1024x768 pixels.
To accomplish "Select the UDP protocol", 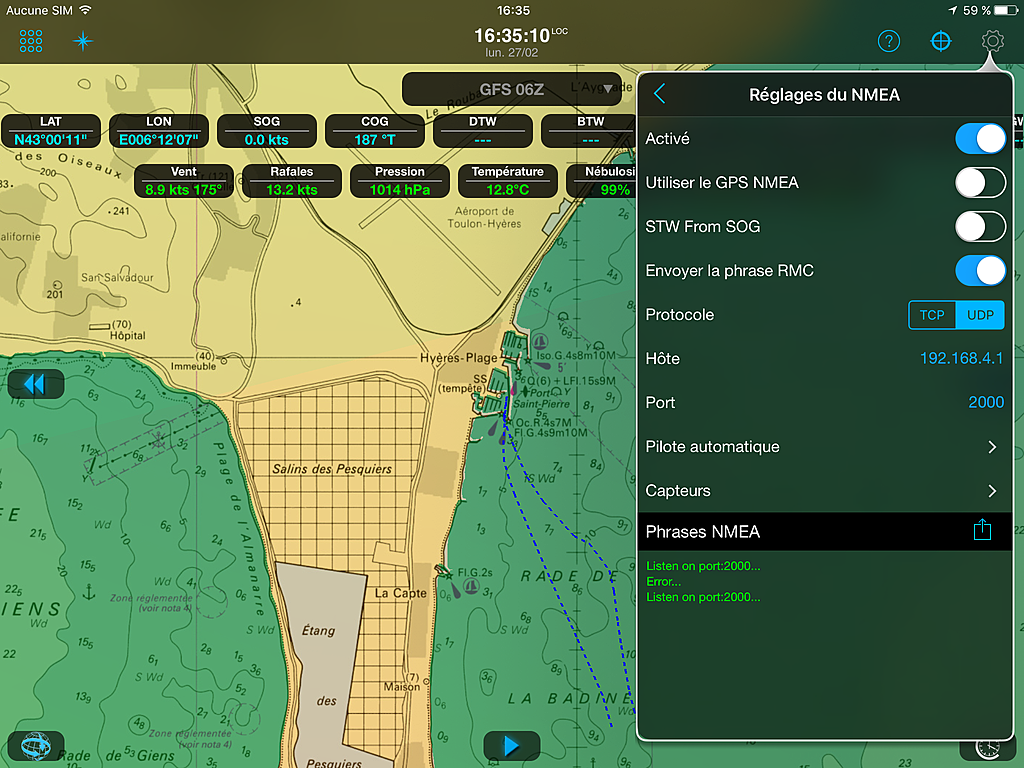I will tap(980, 315).
